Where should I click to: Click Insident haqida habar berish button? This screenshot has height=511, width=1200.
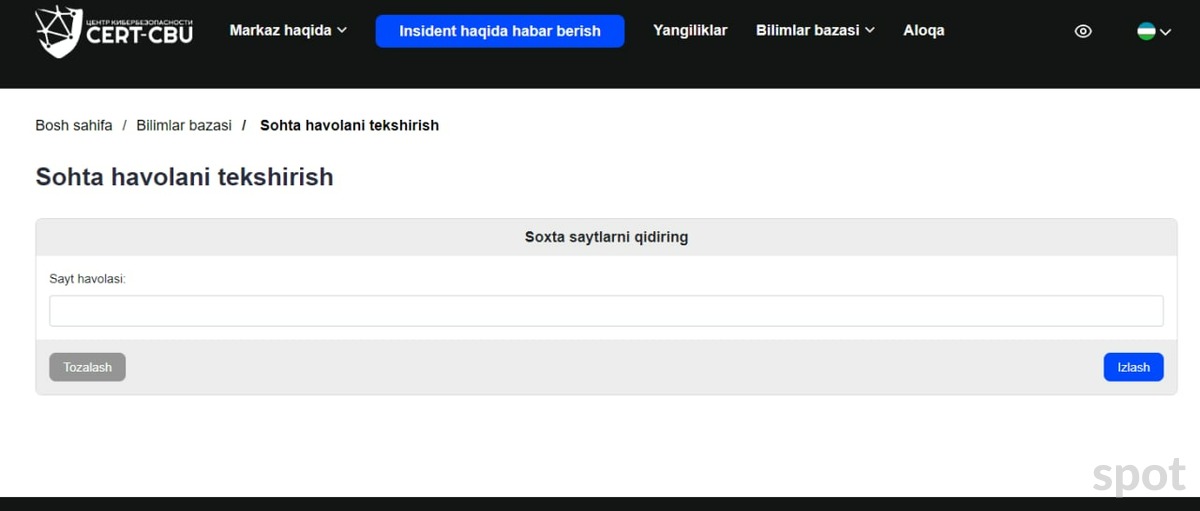500,31
